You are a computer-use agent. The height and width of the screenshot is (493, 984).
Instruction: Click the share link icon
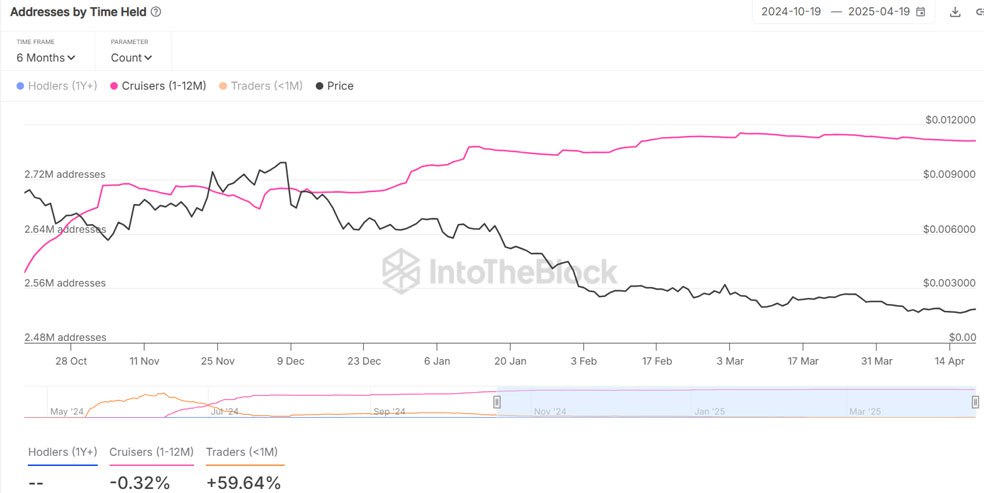tap(979, 12)
